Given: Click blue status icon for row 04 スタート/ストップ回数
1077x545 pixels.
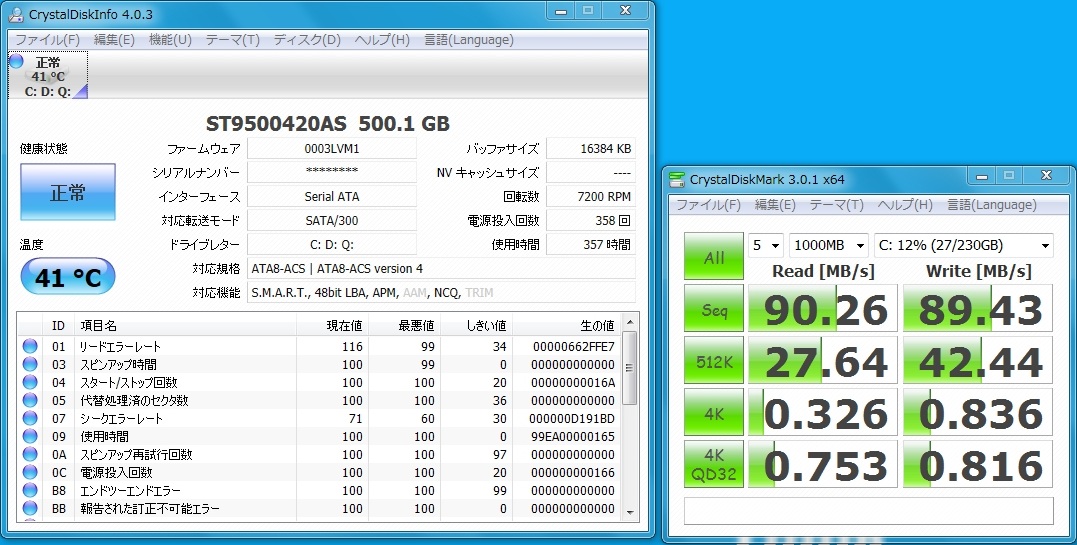Looking at the screenshot, I should pyautogui.click(x=30, y=382).
